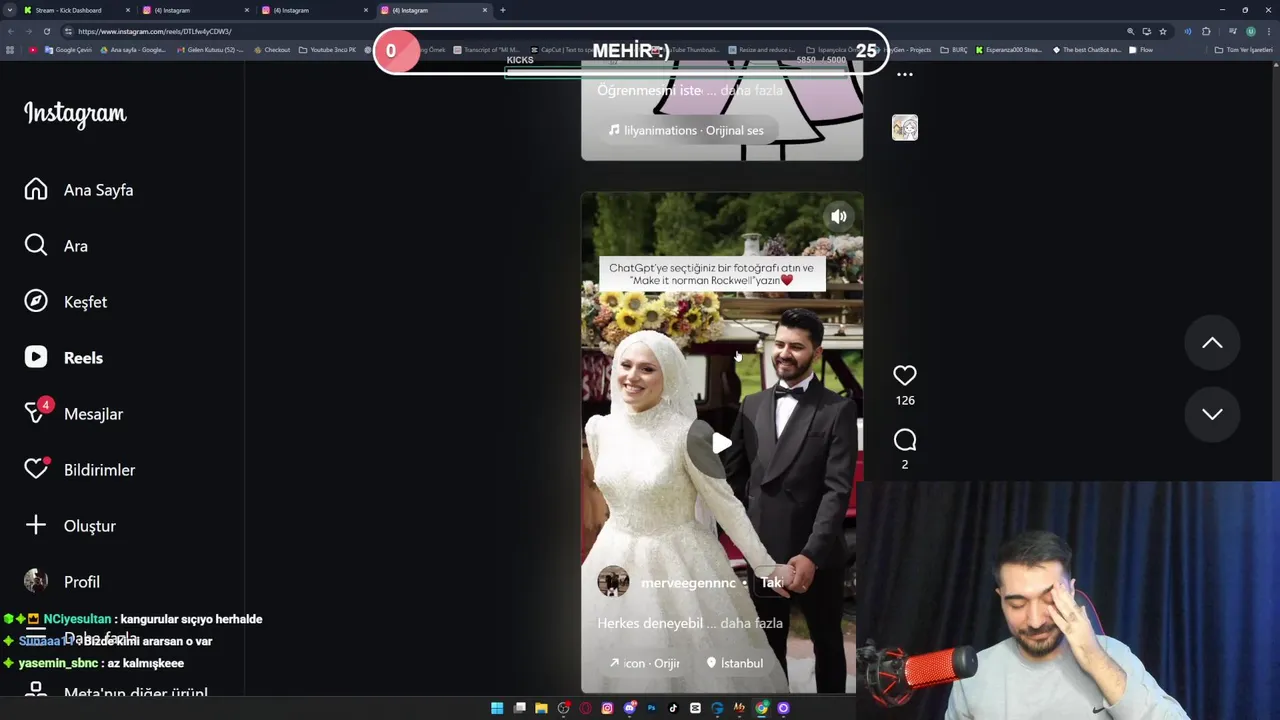Open Profil from sidebar avatar
This screenshot has height=720, width=1280.
tap(62, 582)
